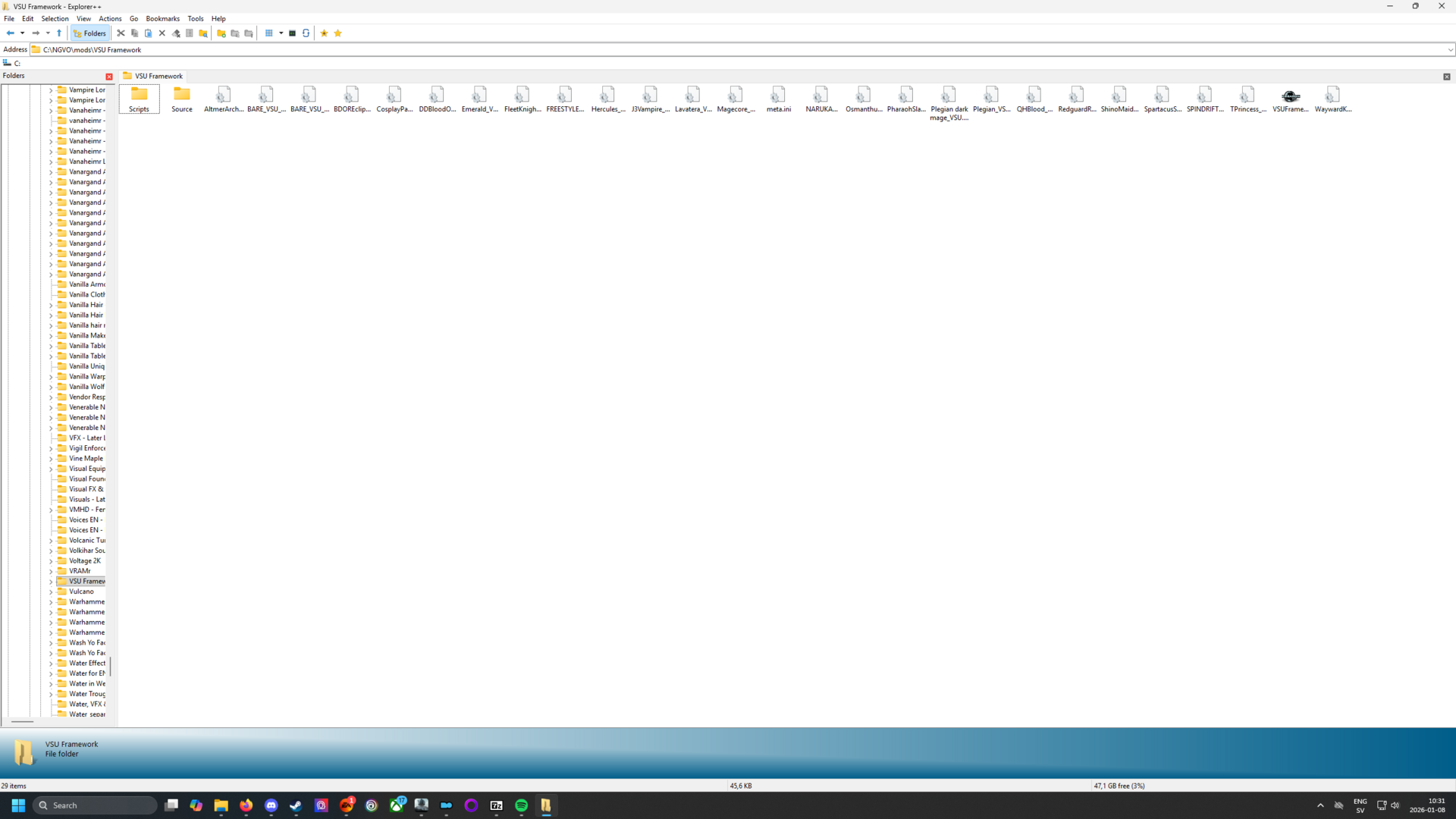The image size is (1456, 819).
Task: Open the Views dropdown arrow
Action: 281,33
